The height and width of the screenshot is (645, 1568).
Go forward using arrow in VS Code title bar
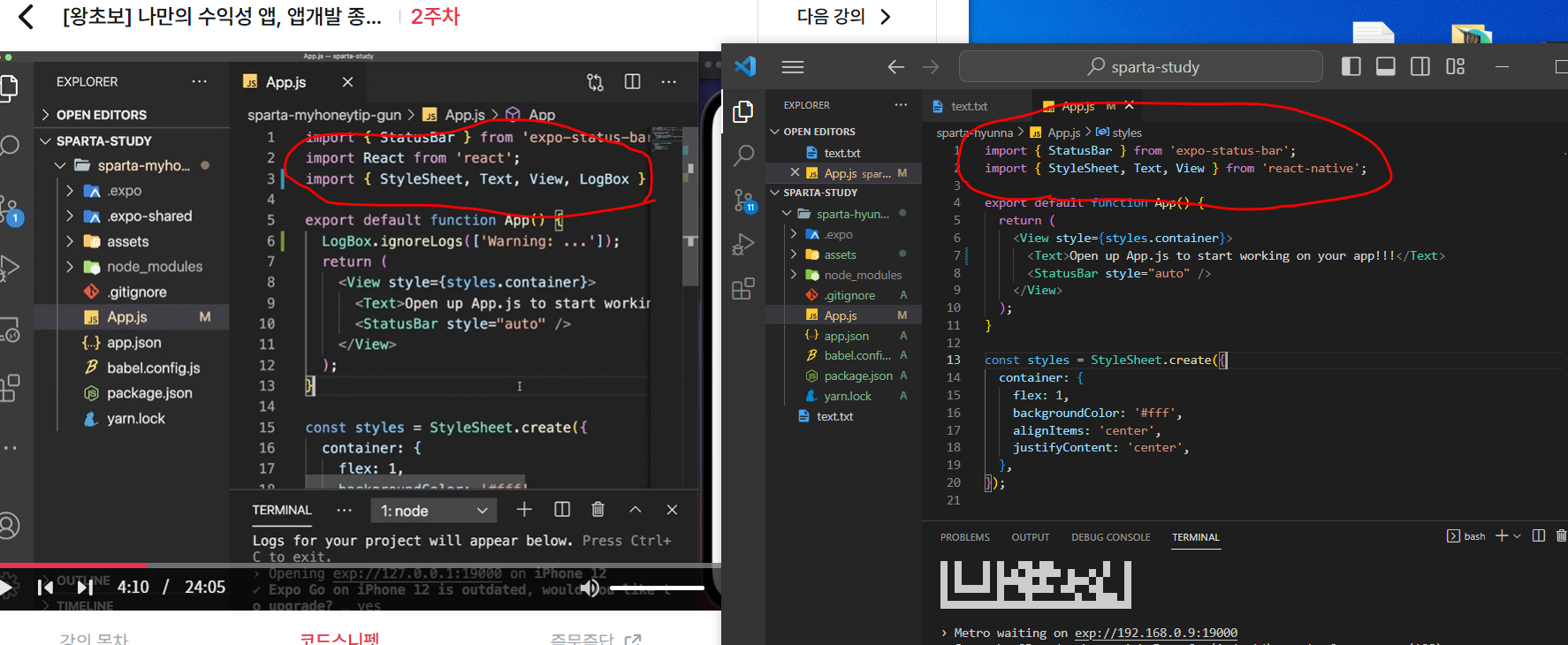tap(931, 67)
